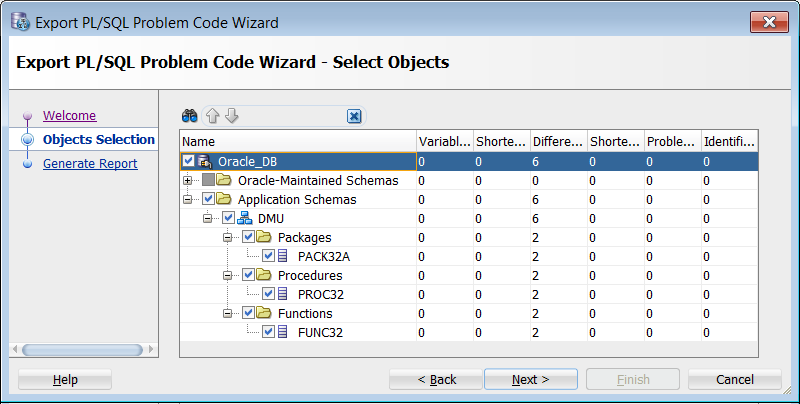This screenshot has width=800, height=404.
Task: Click the left panel scroll right arrow
Action: point(151,350)
